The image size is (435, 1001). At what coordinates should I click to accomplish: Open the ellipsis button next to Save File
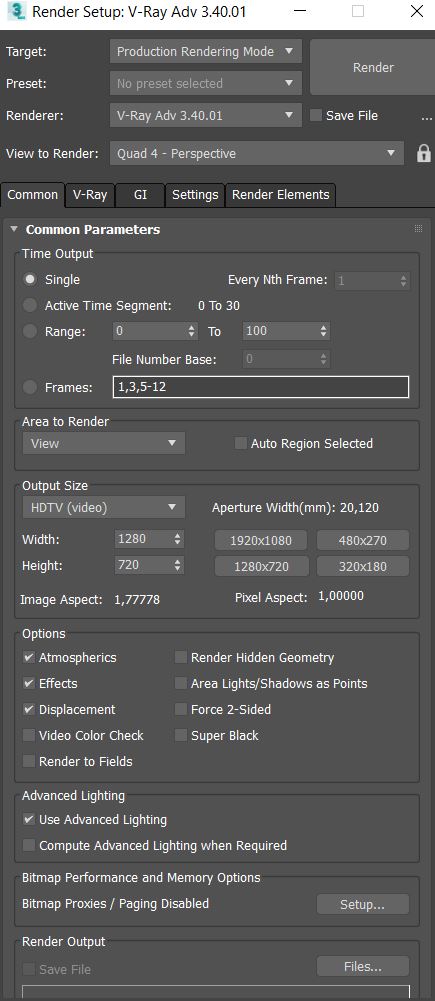coord(427,117)
